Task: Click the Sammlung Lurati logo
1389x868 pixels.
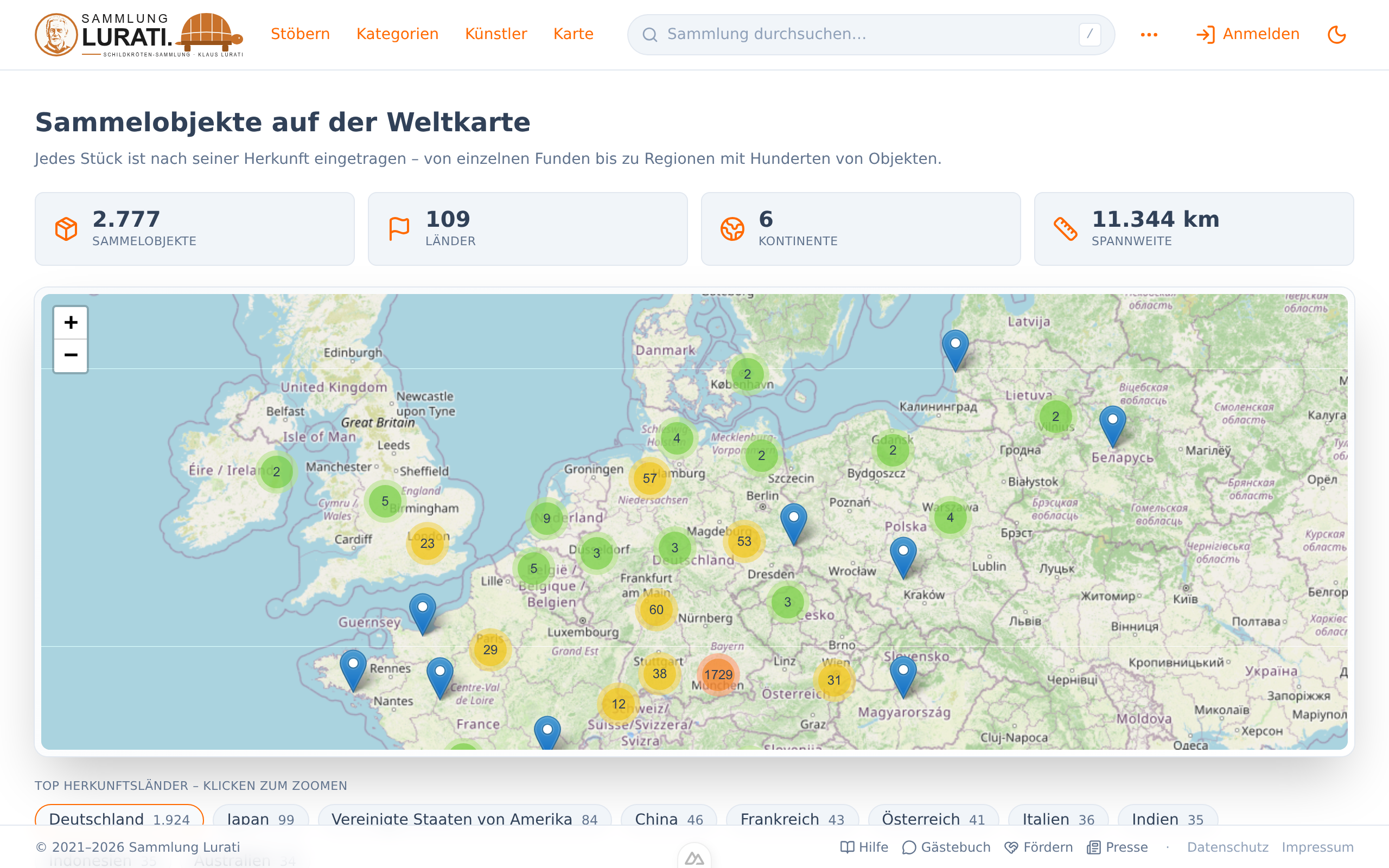Action: 139,34
